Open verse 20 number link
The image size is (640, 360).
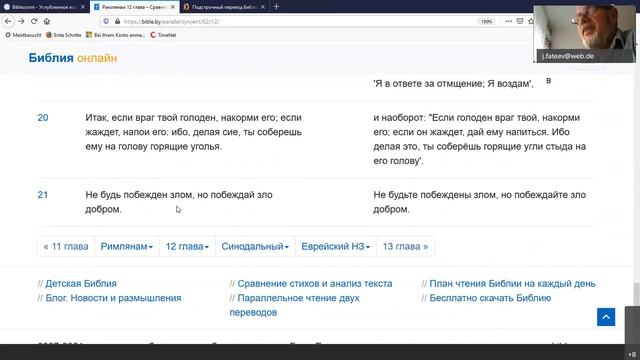coord(43,118)
